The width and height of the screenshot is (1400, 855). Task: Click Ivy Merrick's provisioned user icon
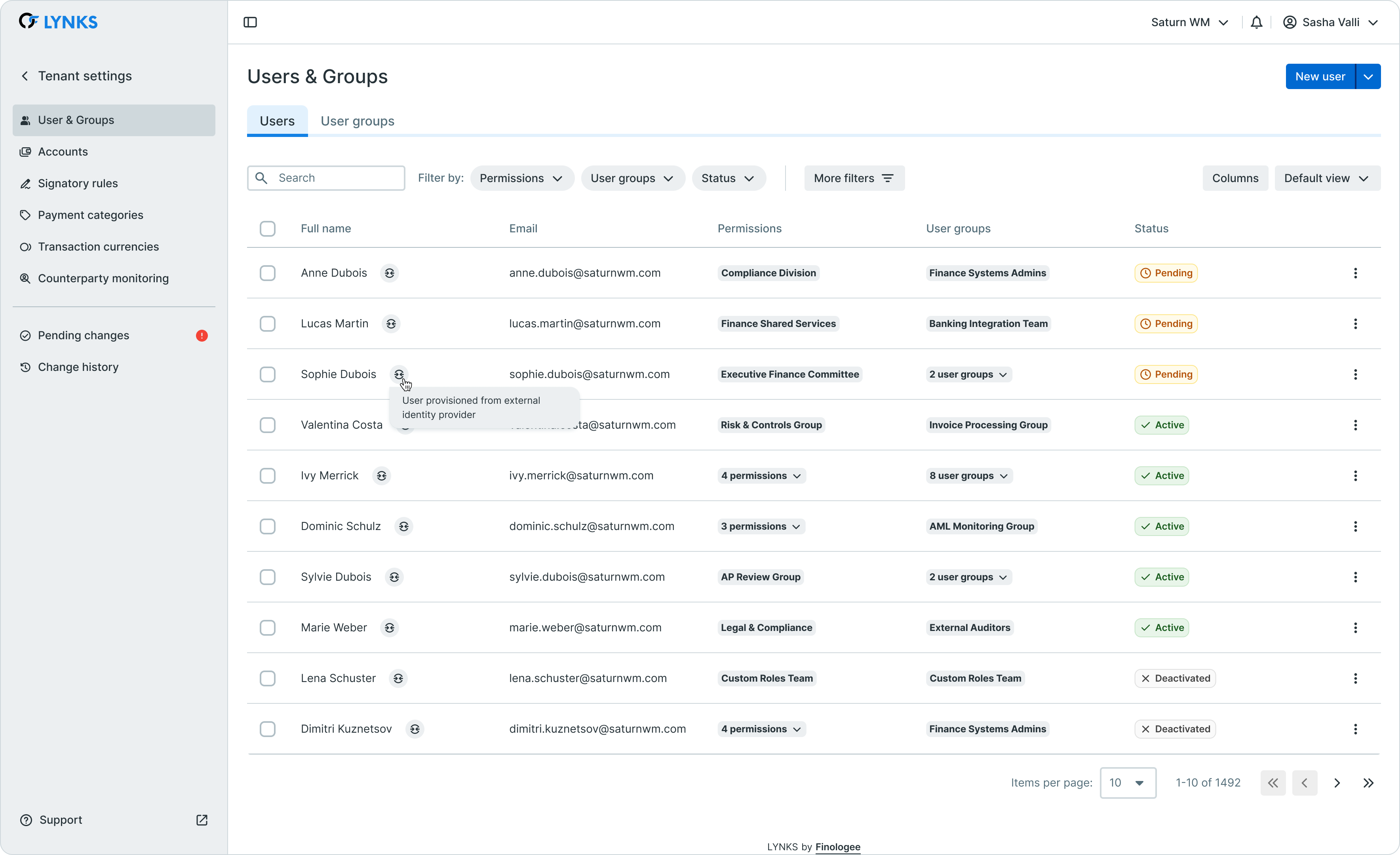382,476
